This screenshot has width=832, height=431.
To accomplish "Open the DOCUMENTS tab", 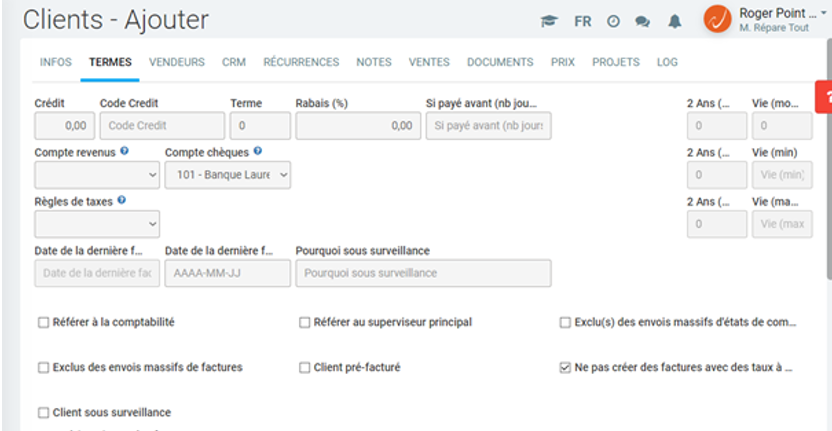I will [x=500, y=62].
